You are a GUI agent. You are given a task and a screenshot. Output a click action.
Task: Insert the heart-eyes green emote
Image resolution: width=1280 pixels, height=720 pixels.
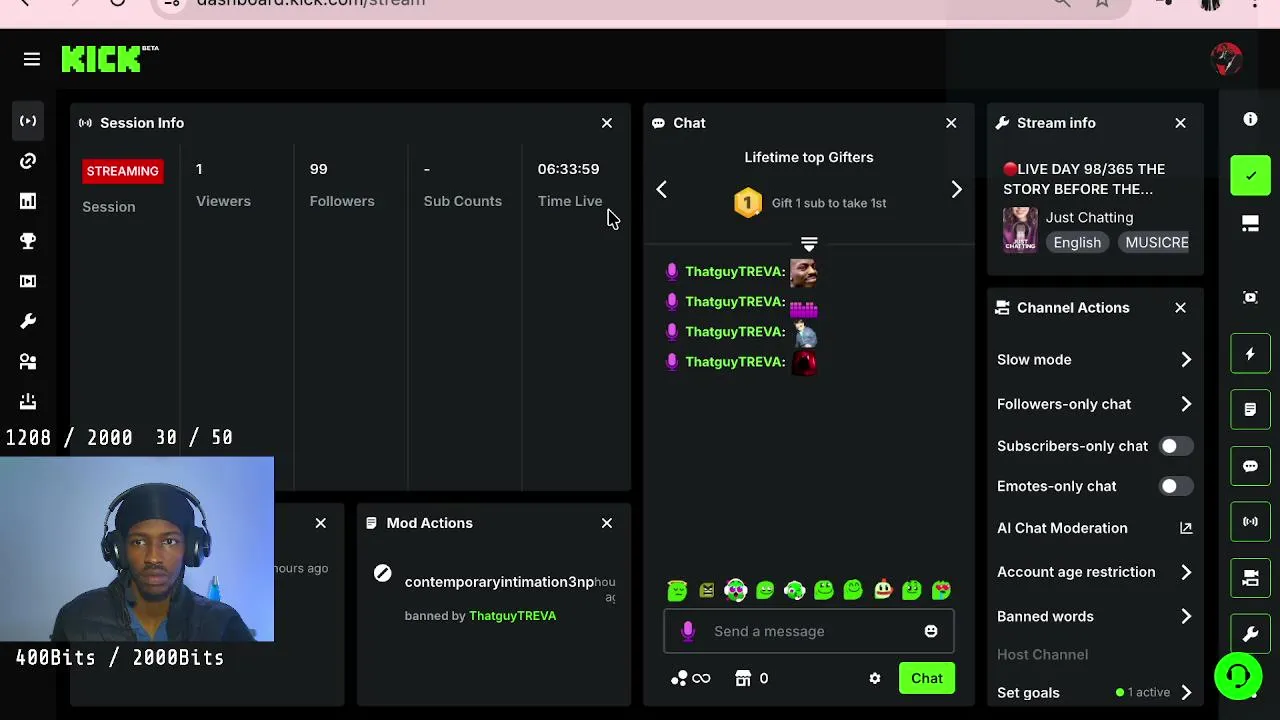(941, 590)
